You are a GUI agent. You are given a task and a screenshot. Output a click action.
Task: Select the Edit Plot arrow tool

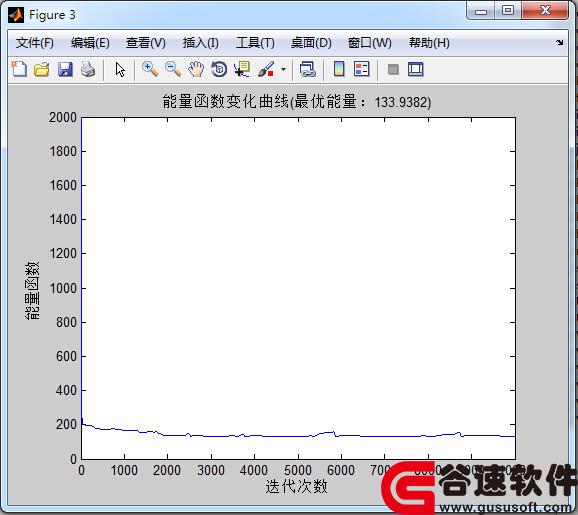[x=120, y=69]
